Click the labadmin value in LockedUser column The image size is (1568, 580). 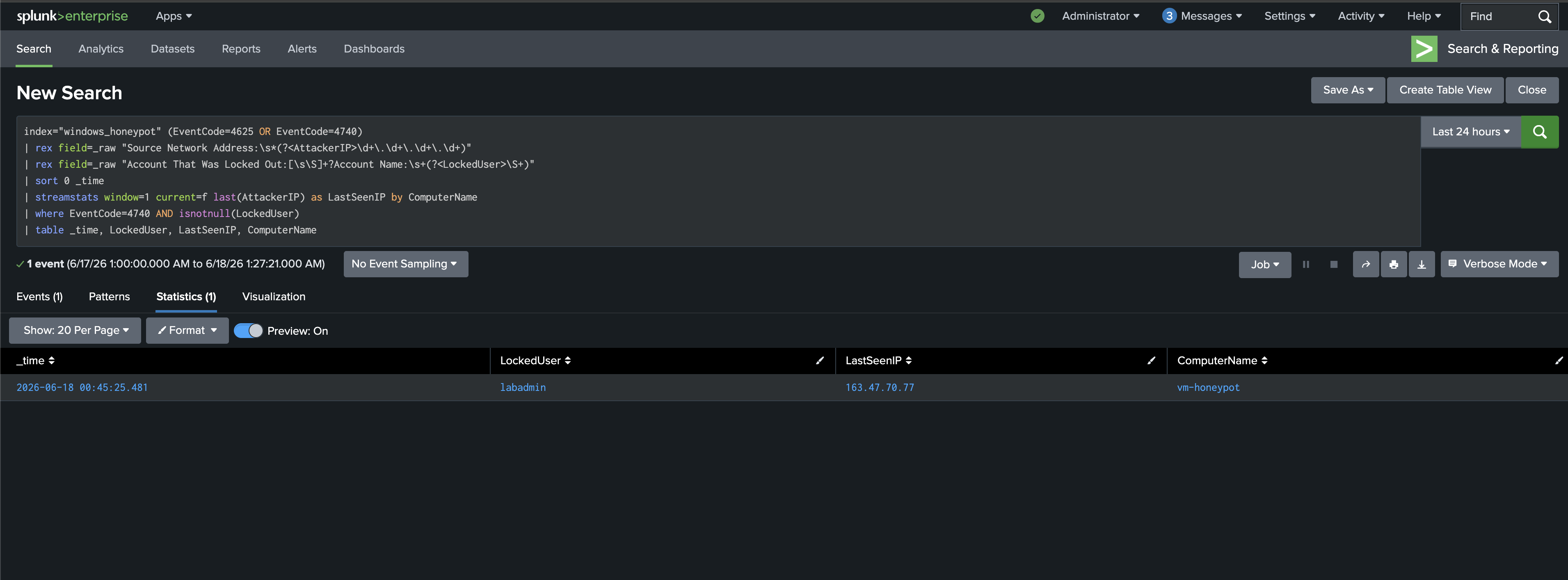(x=522, y=388)
